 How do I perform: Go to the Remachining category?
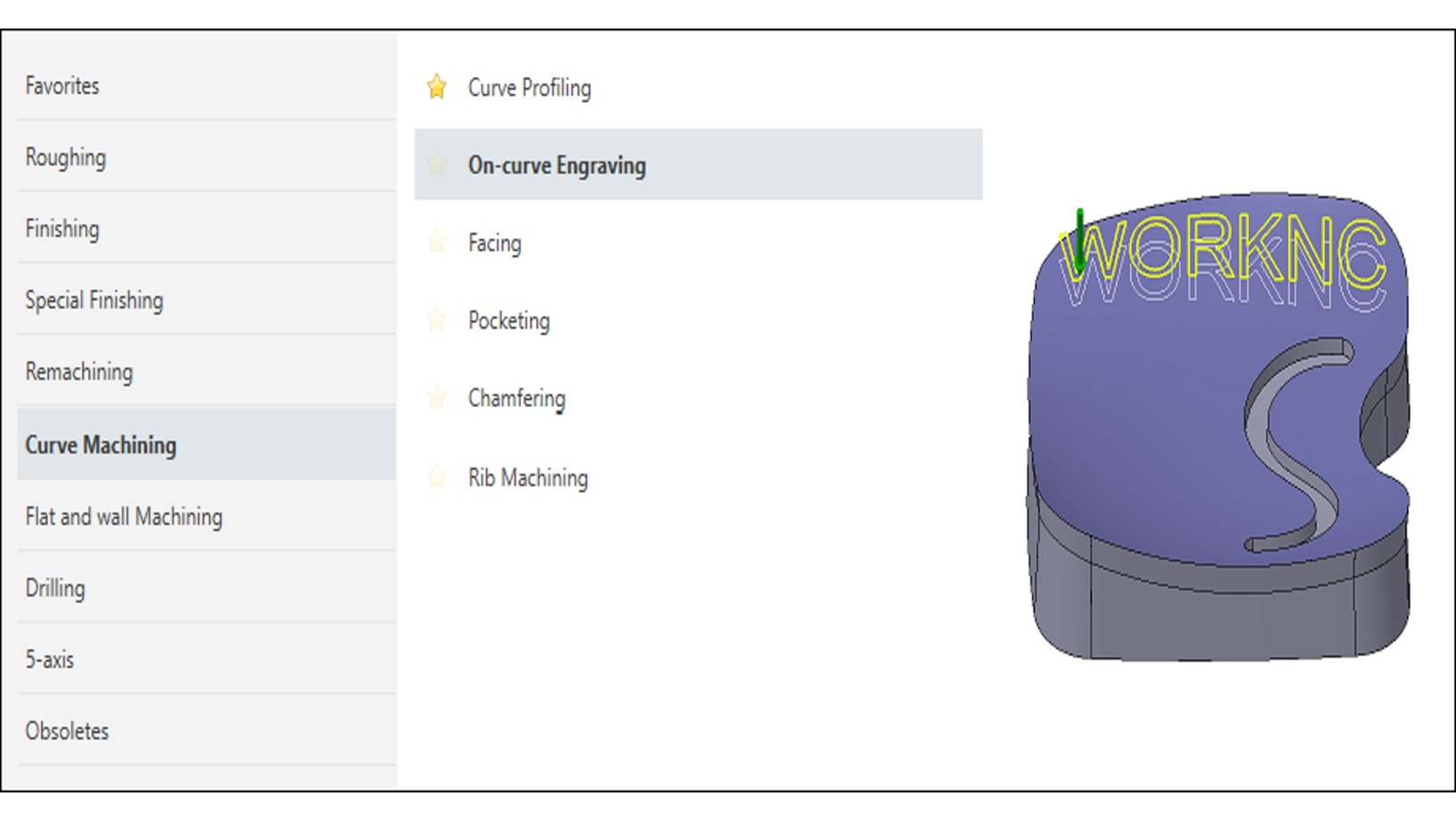click(79, 371)
